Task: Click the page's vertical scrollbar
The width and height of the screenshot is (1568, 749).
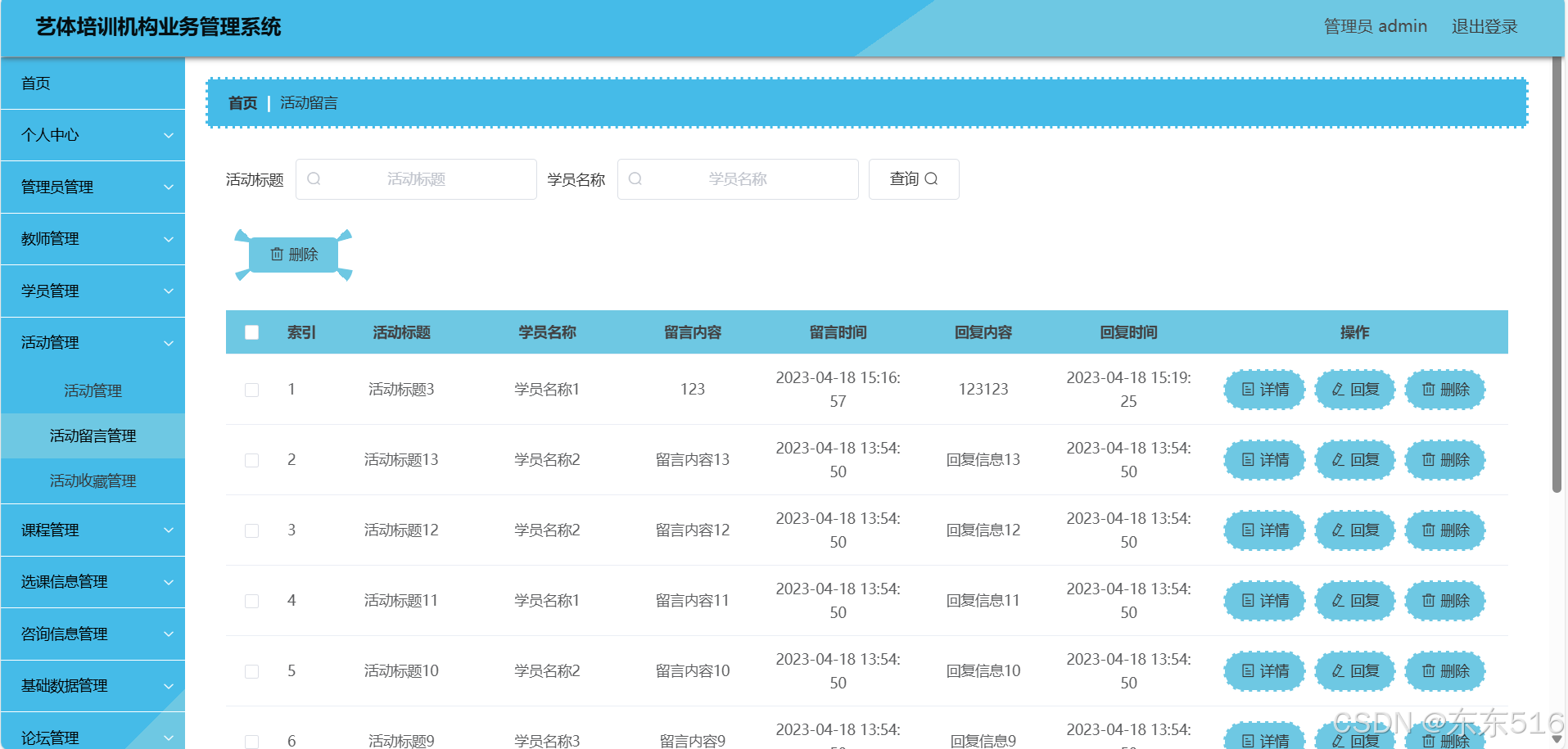Action: [1557, 278]
